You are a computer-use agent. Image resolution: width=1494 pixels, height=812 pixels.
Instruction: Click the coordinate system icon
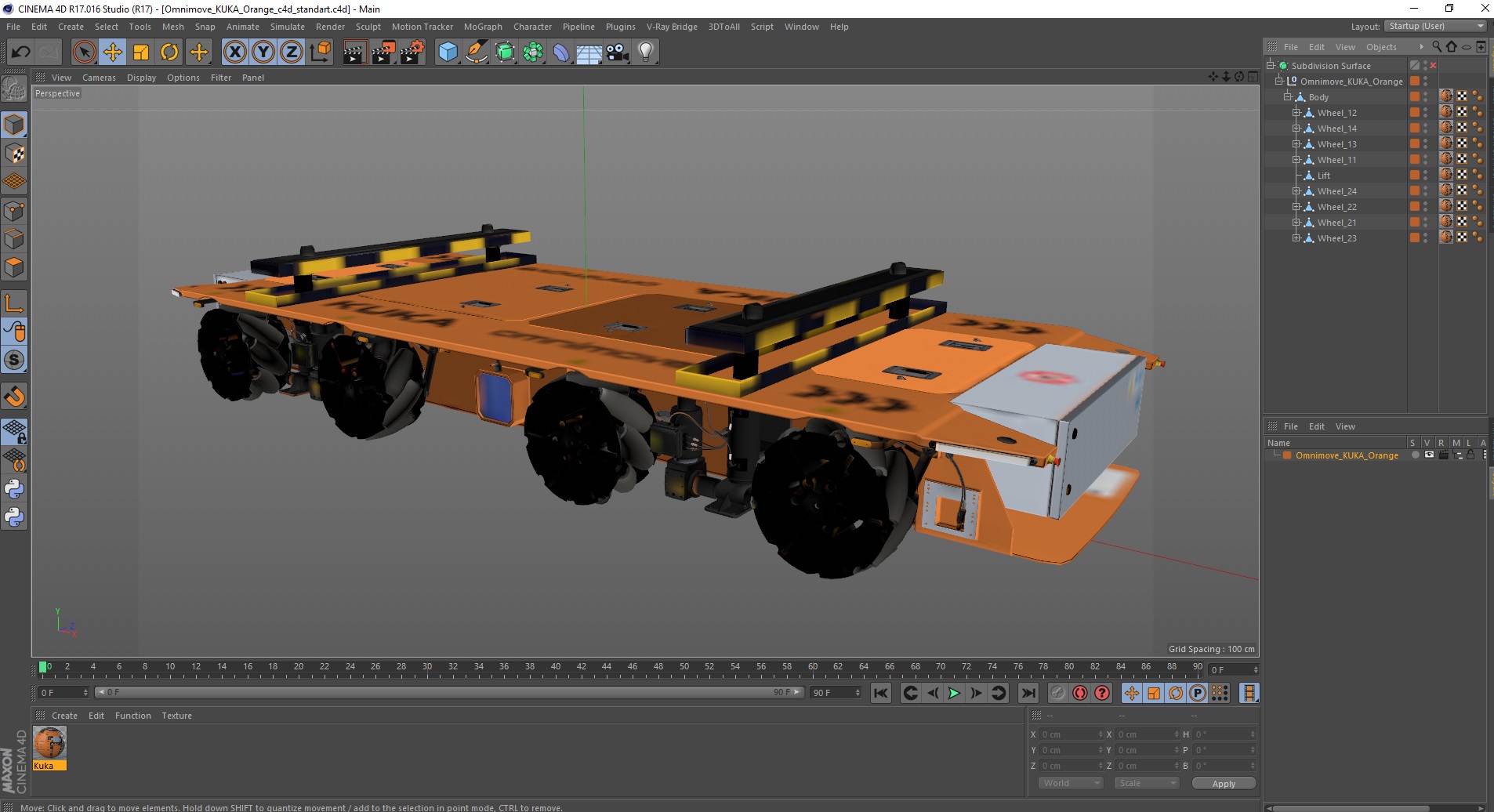coord(321,53)
